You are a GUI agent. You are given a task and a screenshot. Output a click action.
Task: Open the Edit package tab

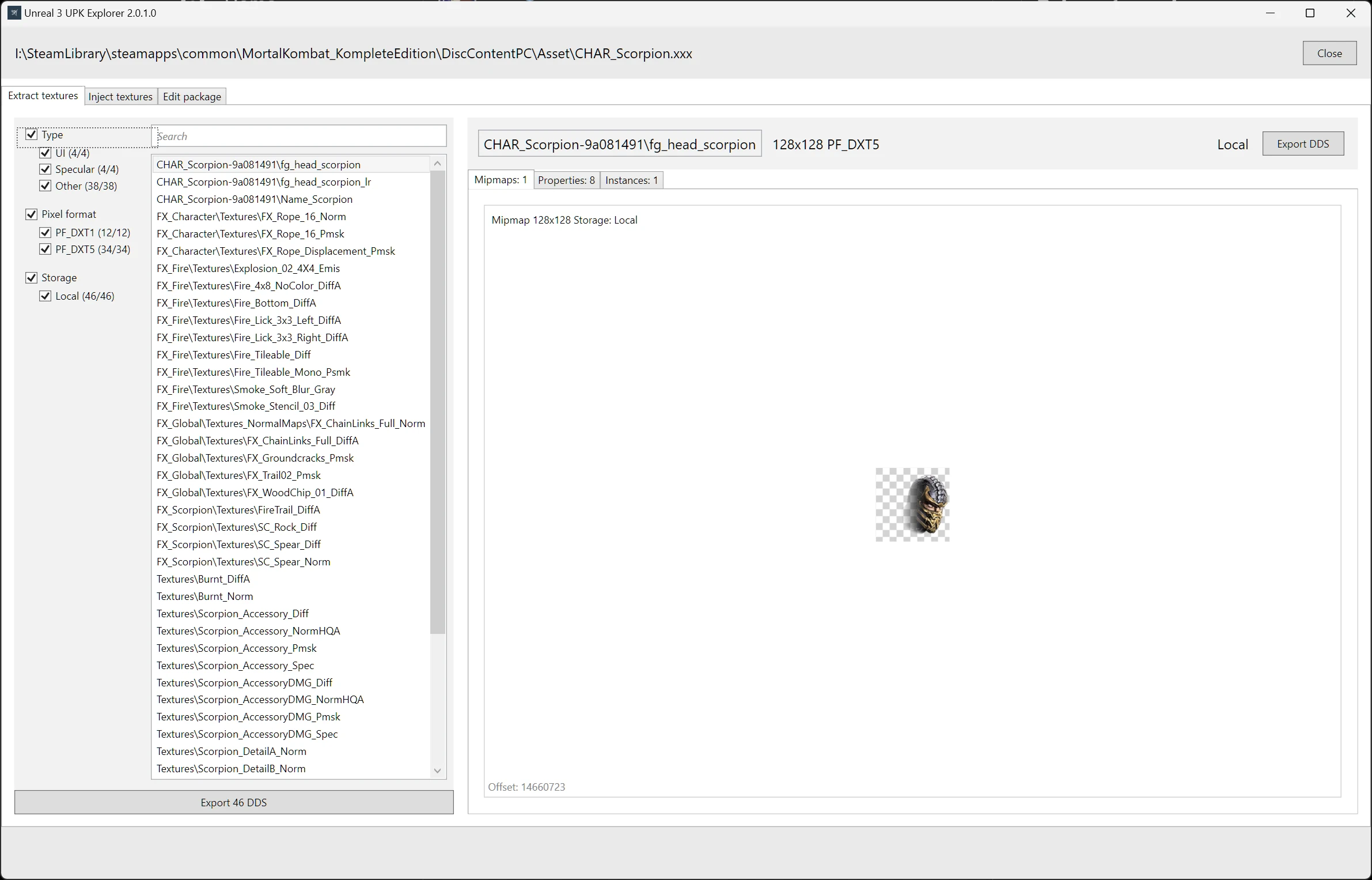[192, 96]
